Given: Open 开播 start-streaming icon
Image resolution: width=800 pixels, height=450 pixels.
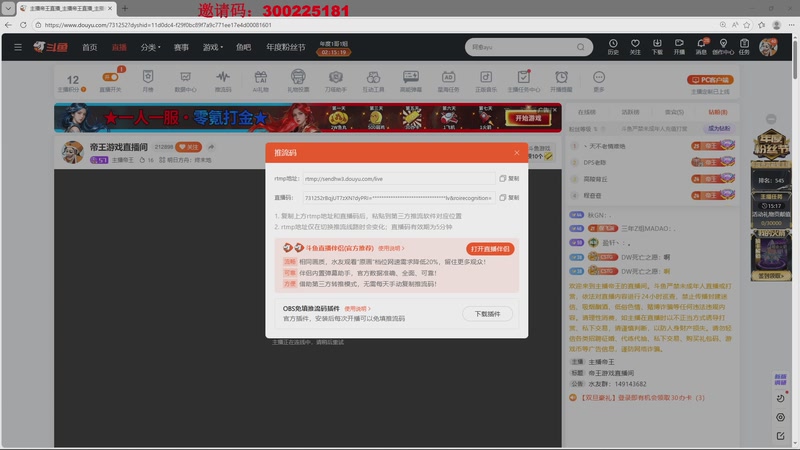Looking at the screenshot, I should click(679, 46).
